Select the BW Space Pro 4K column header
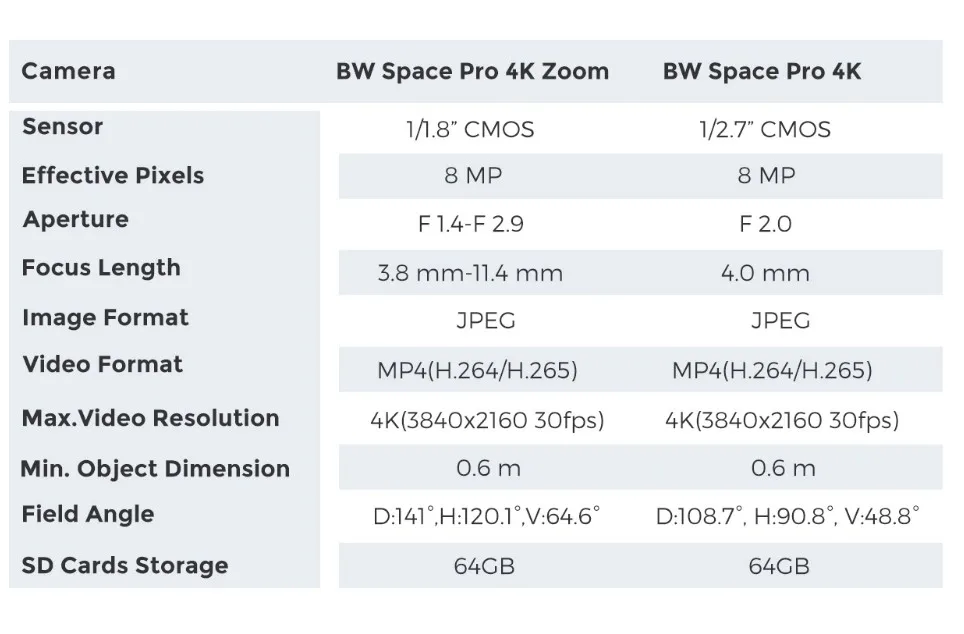This screenshot has height=634, width=964. [762, 71]
